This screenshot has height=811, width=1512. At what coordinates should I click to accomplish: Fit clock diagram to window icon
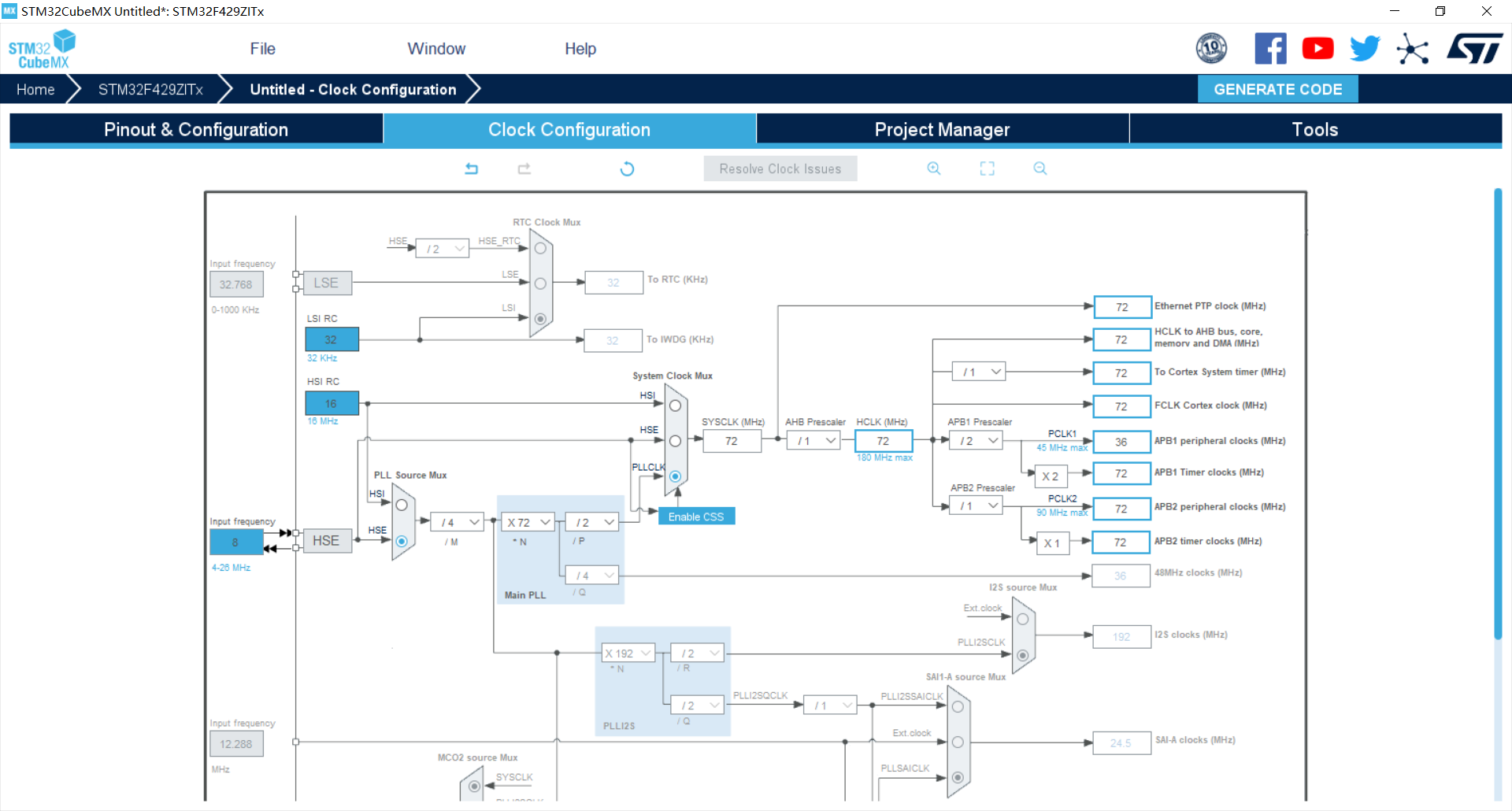tap(988, 168)
